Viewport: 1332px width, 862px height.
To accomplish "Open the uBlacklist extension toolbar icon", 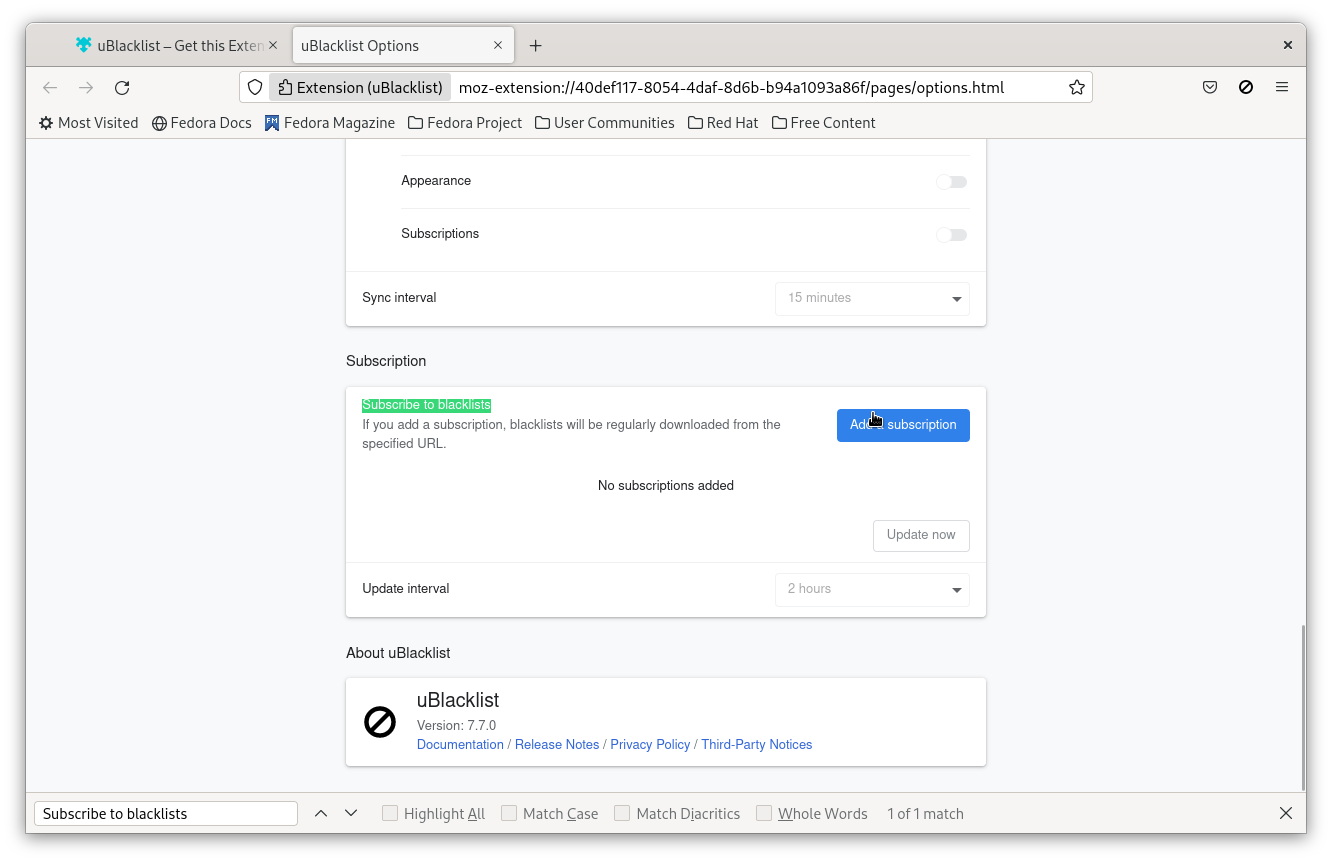I will tap(1246, 87).
